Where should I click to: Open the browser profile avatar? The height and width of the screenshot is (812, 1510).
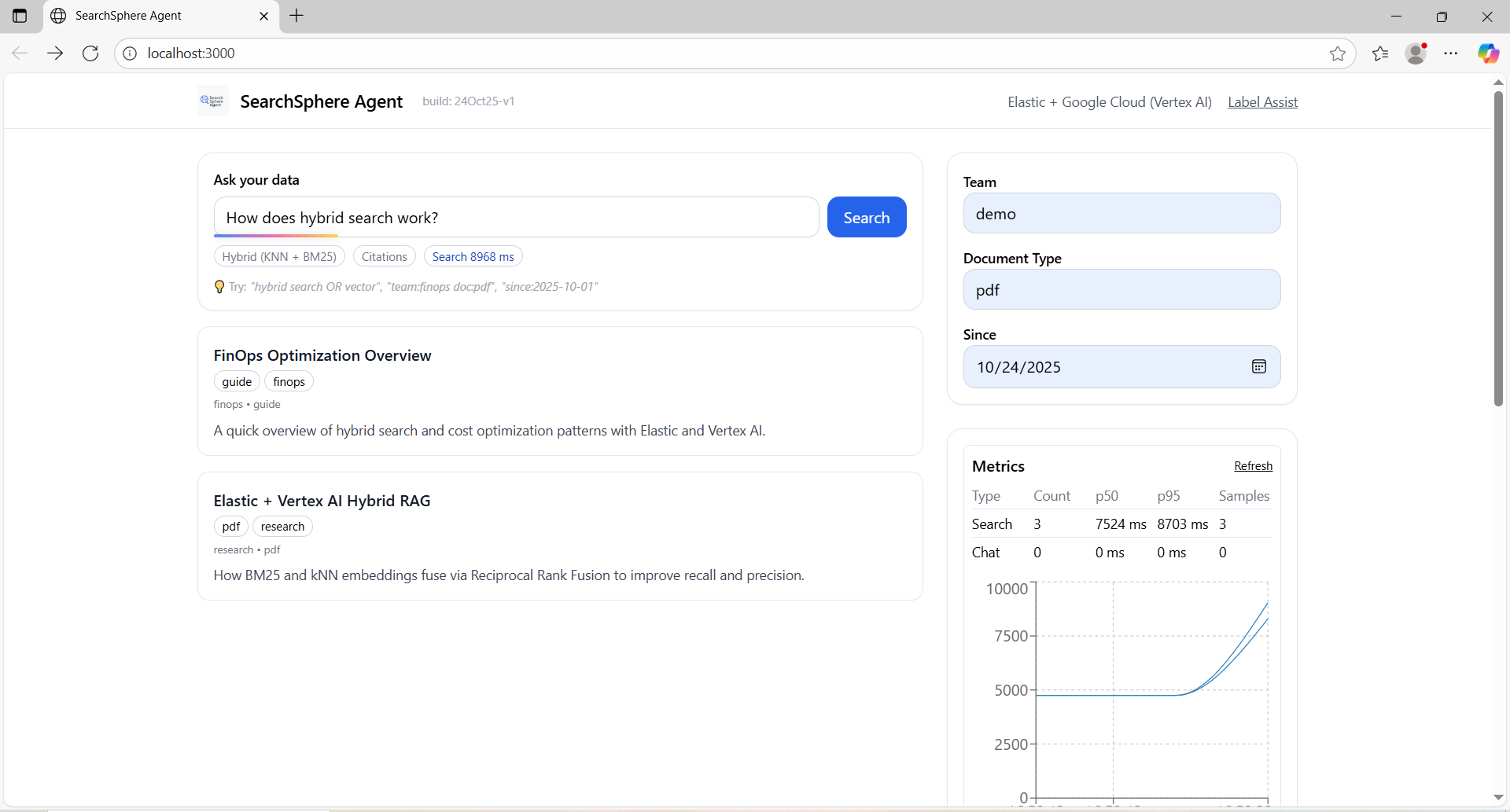tap(1416, 53)
